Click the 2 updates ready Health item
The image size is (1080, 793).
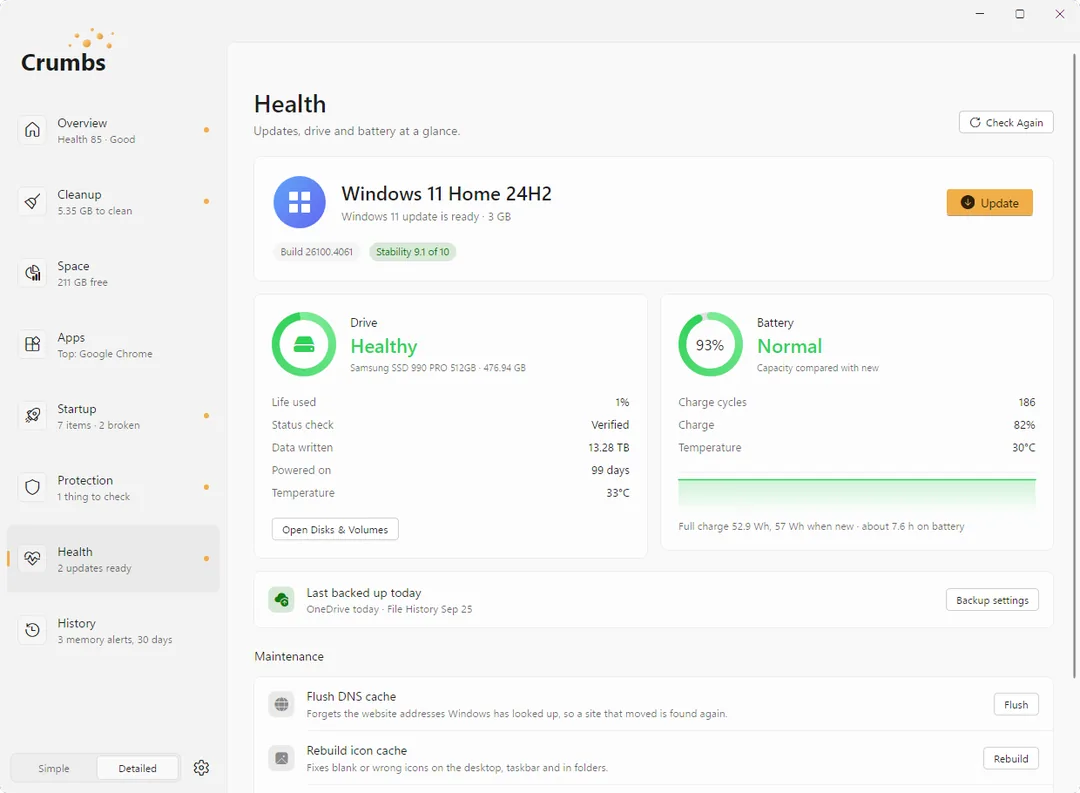click(x=113, y=559)
